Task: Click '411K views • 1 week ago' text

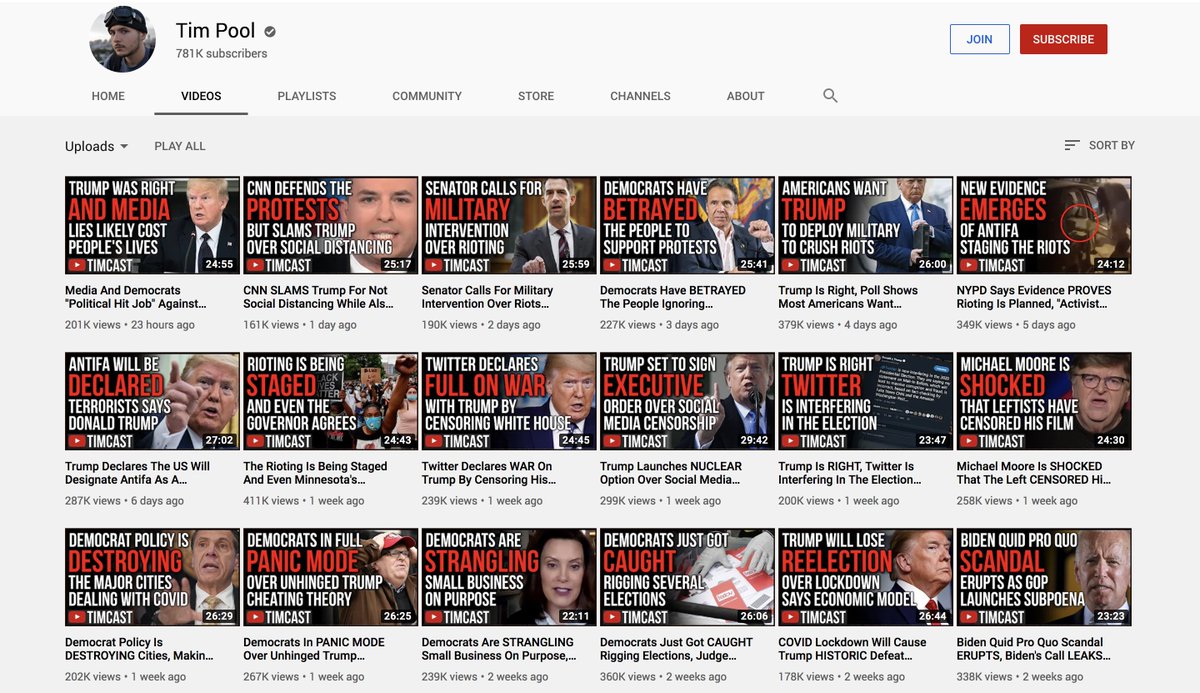Action: [x=303, y=501]
